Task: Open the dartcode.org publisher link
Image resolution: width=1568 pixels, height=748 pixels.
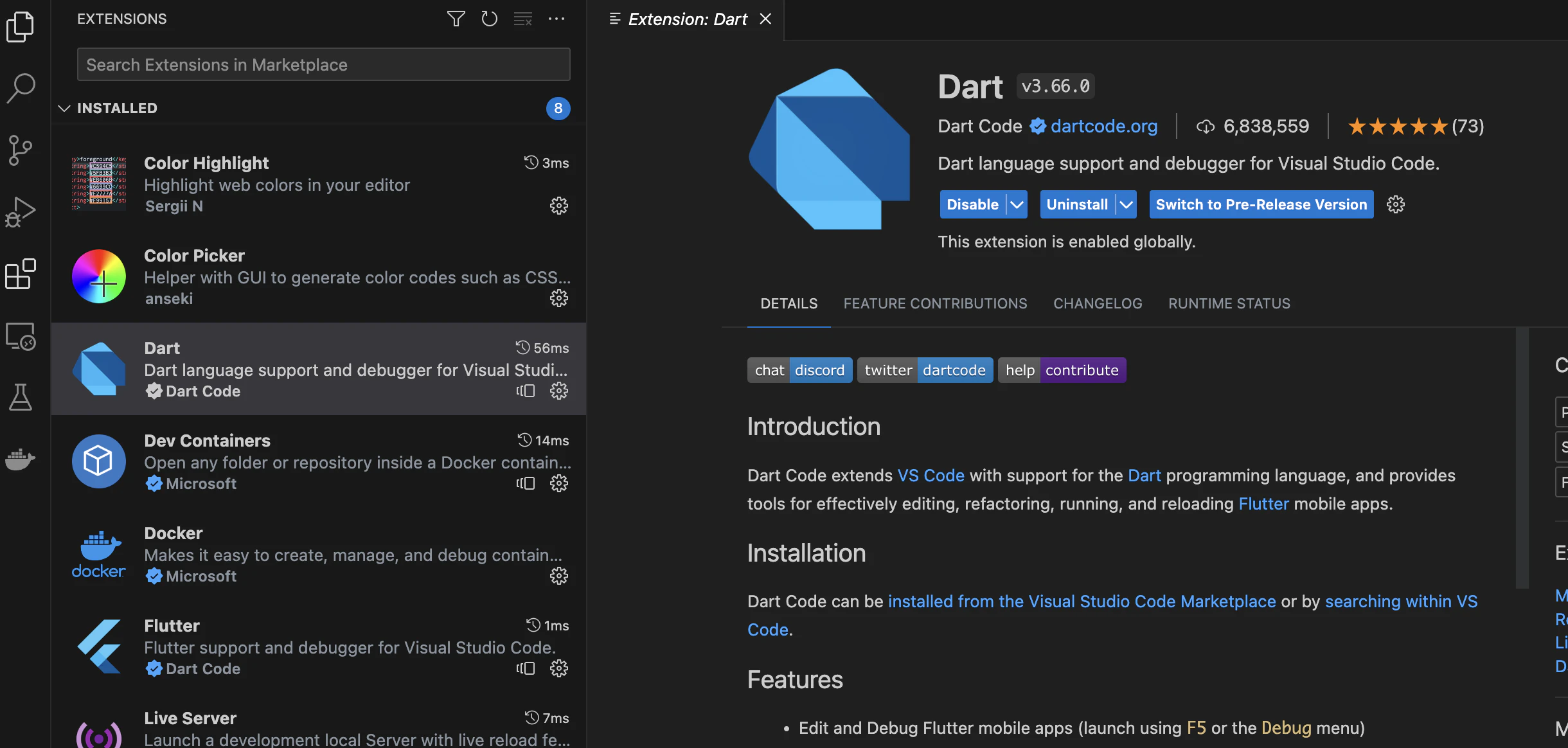Action: point(1104,126)
